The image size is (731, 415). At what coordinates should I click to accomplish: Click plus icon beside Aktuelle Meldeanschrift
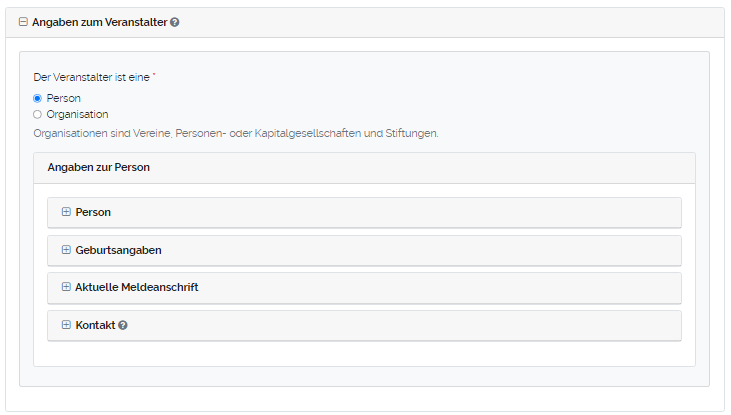click(66, 287)
